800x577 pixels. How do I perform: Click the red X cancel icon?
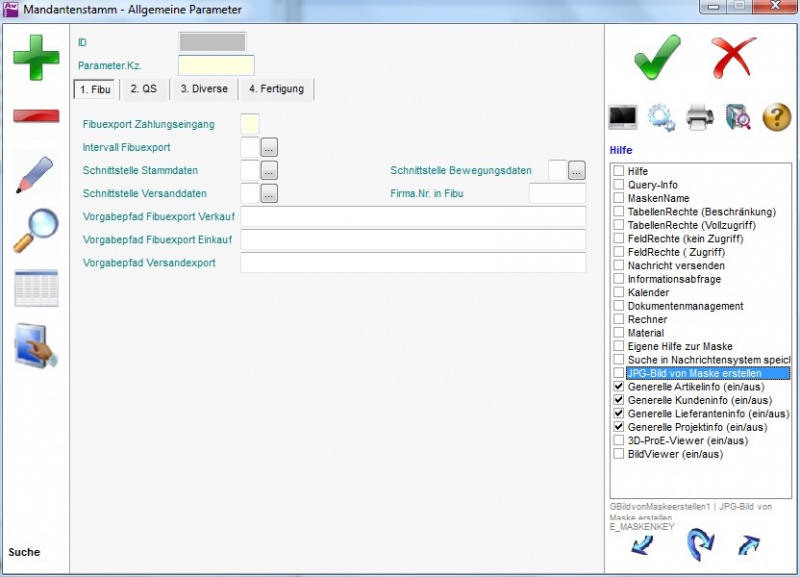[x=734, y=57]
